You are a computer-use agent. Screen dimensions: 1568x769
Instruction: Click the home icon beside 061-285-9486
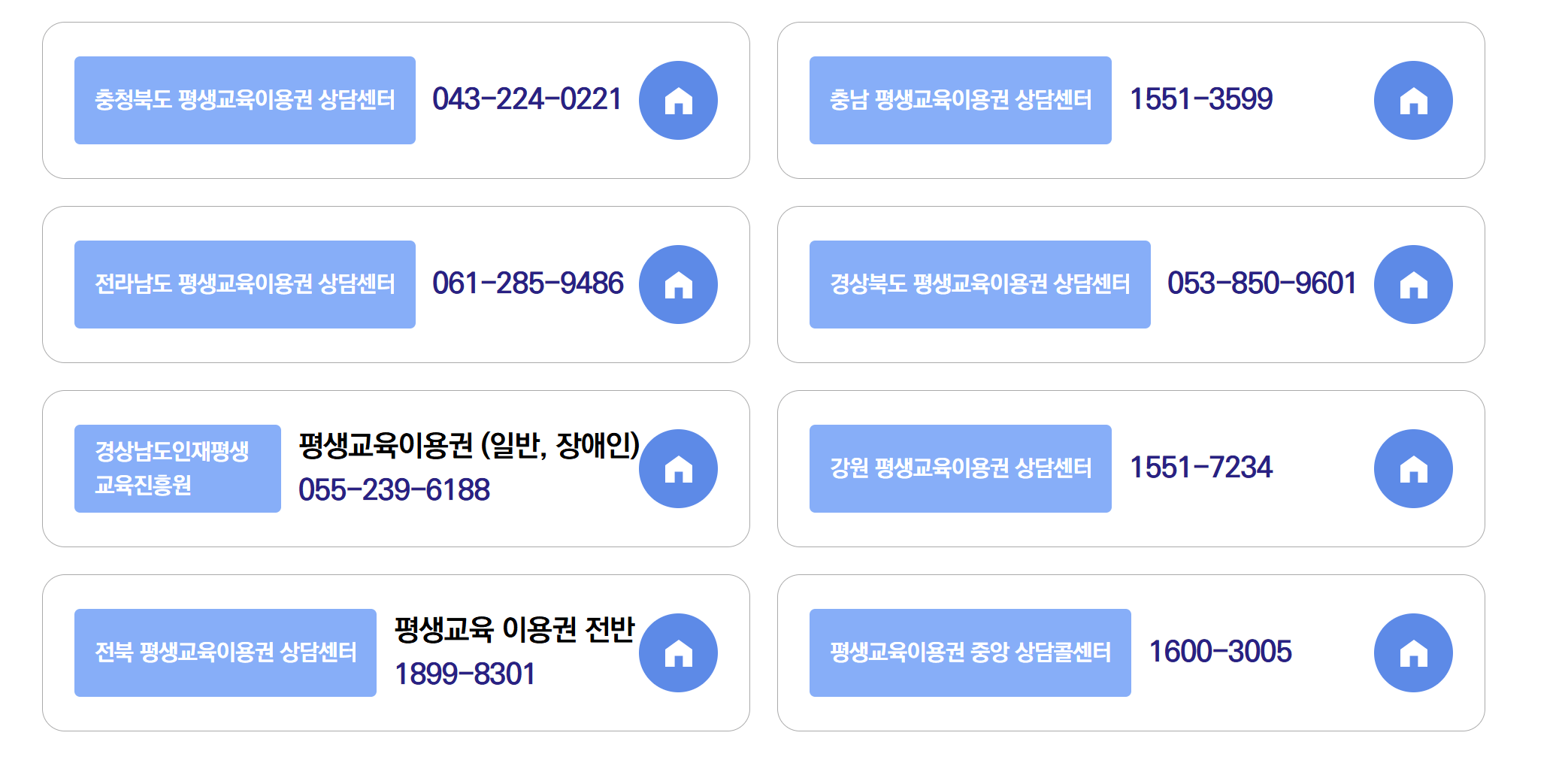coord(677,284)
